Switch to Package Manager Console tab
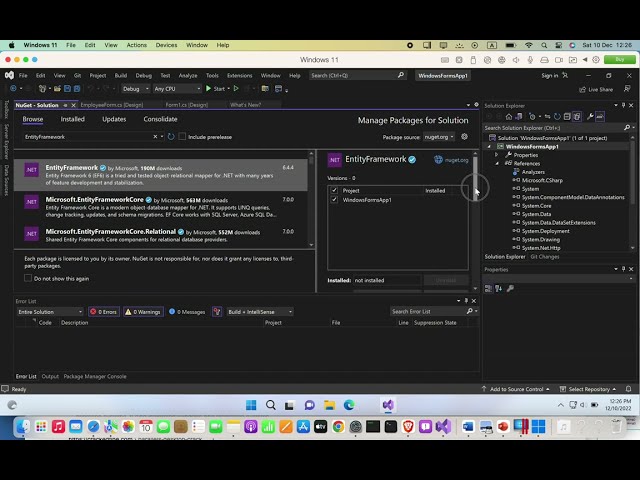The height and width of the screenshot is (480, 640). pos(95,376)
